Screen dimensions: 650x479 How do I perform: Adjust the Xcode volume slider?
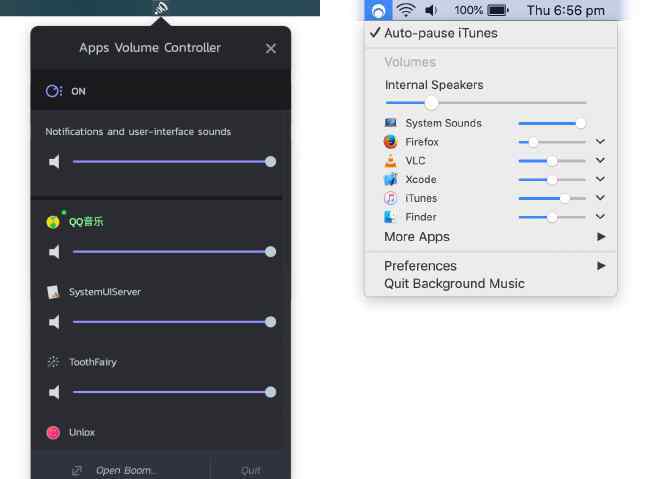pyautogui.click(x=552, y=180)
